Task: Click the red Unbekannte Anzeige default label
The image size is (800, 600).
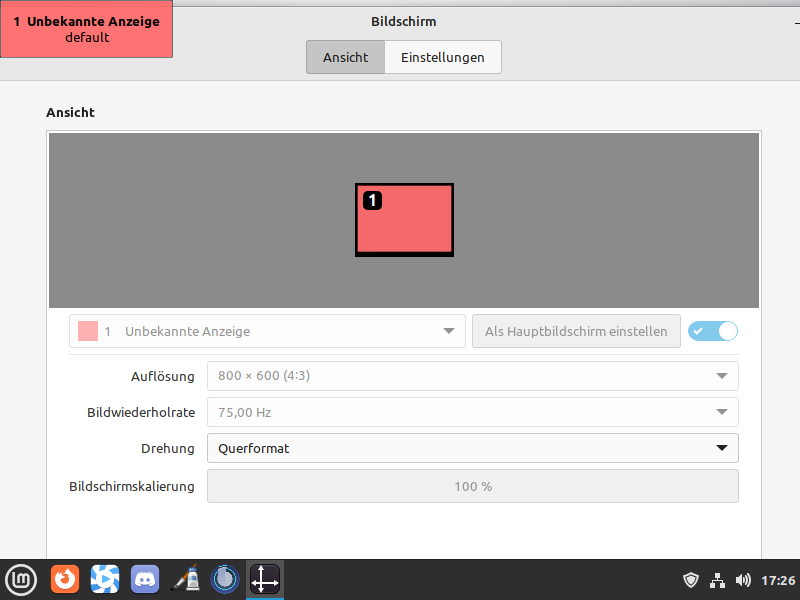Action: click(x=86, y=29)
